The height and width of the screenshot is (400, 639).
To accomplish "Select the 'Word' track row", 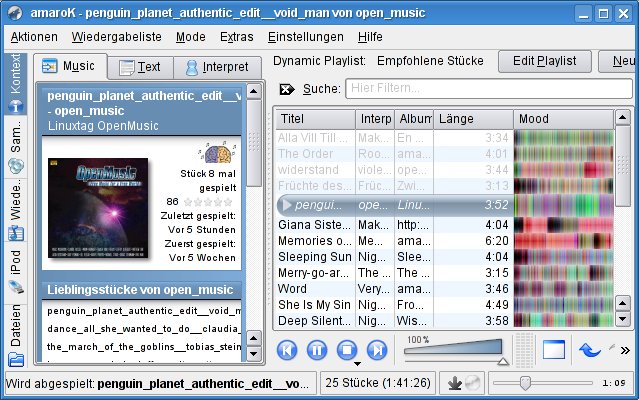I will (x=445, y=289).
